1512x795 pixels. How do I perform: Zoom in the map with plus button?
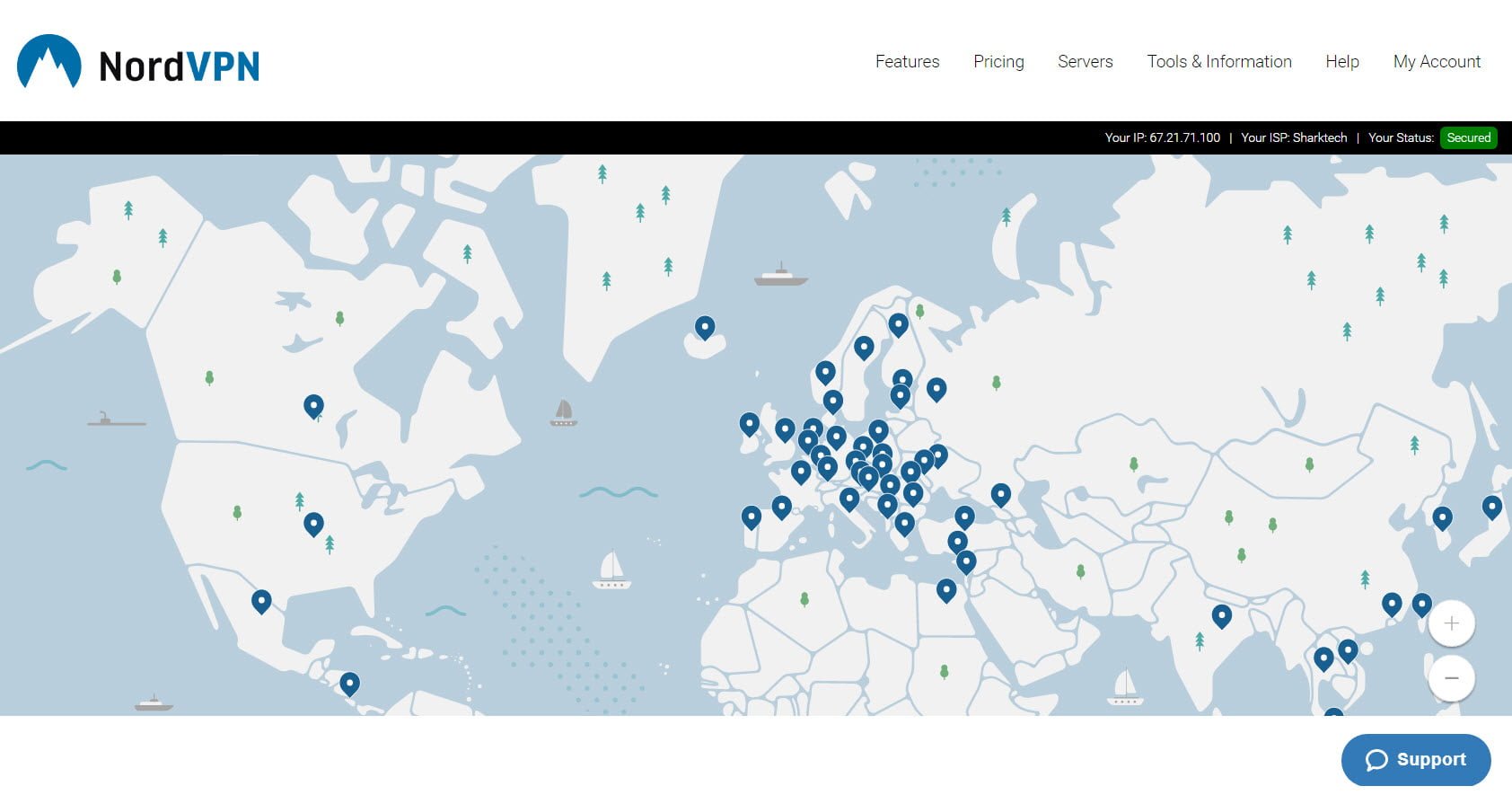point(1451,623)
